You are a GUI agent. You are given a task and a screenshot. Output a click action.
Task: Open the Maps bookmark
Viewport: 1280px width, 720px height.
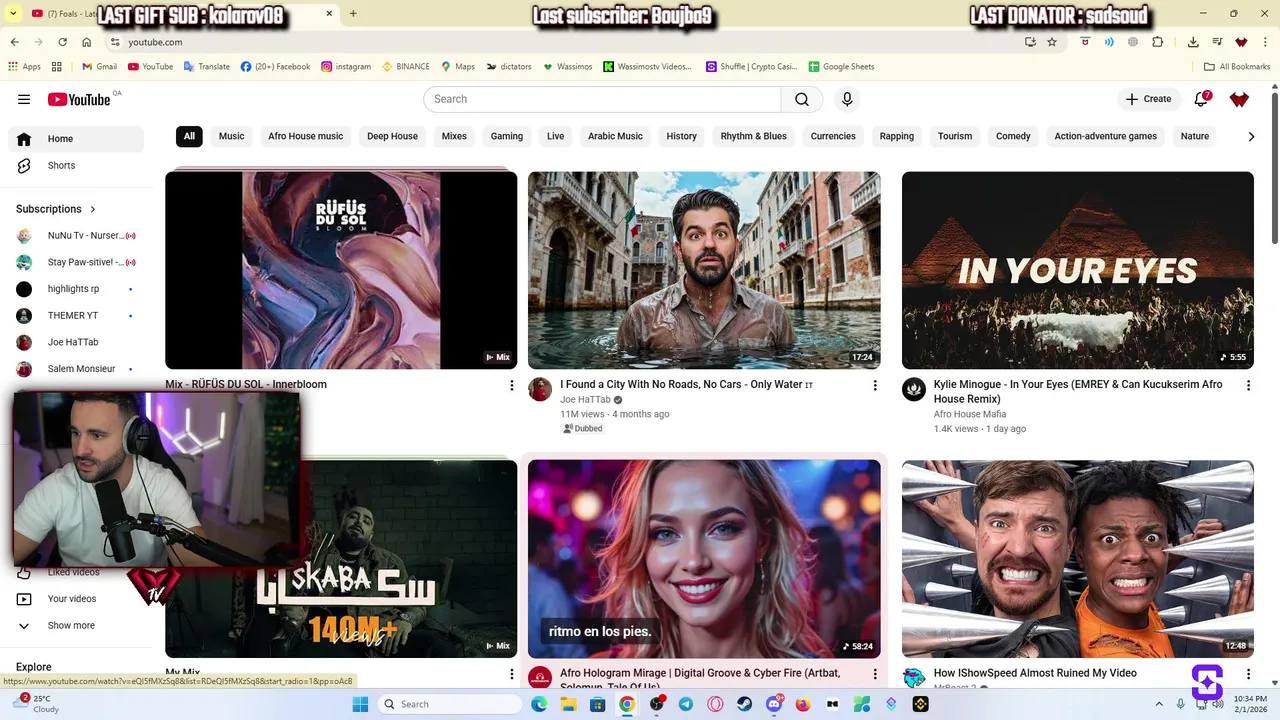(458, 67)
